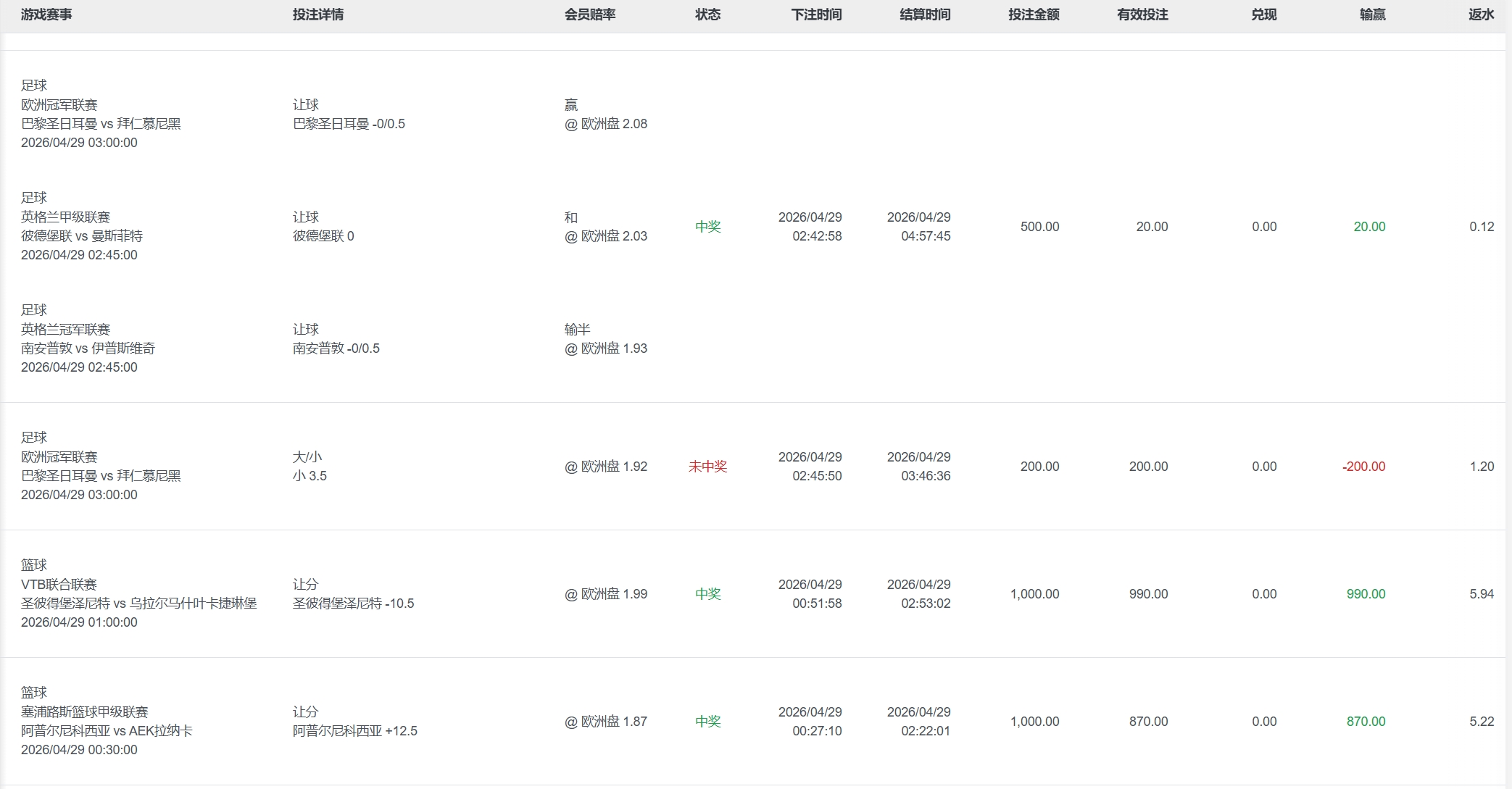Click the 输赢 column header
The height and width of the screenshot is (789, 1512).
pyautogui.click(x=1372, y=14)
